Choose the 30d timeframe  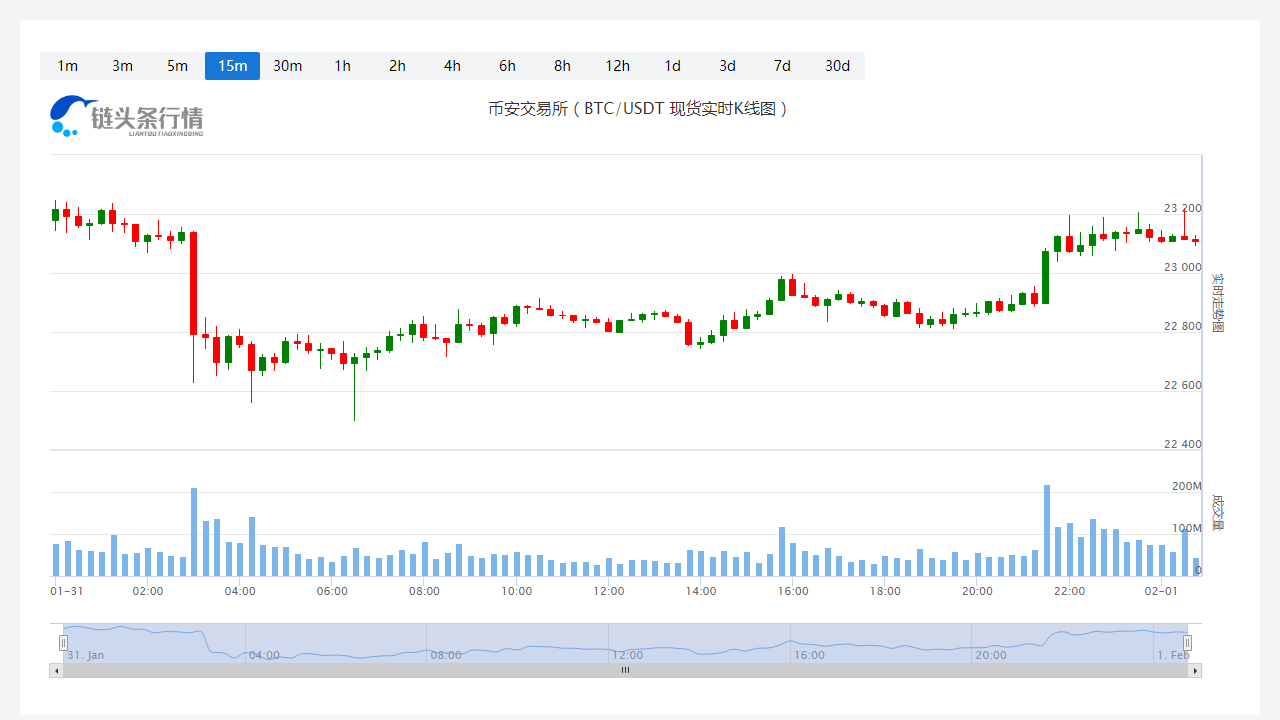(837, 66)
